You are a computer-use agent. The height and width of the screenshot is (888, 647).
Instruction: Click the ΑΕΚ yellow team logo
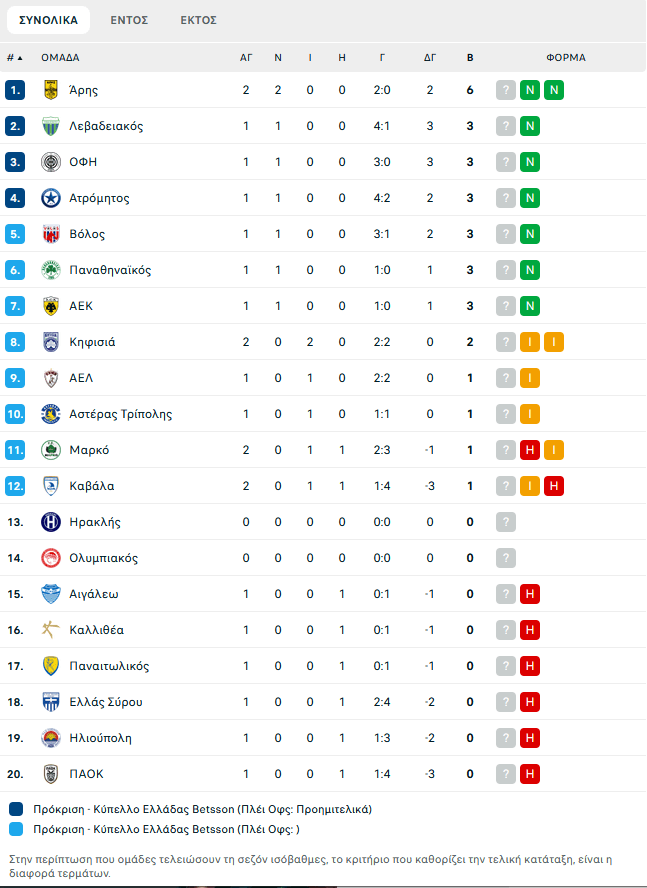point(51,306)
